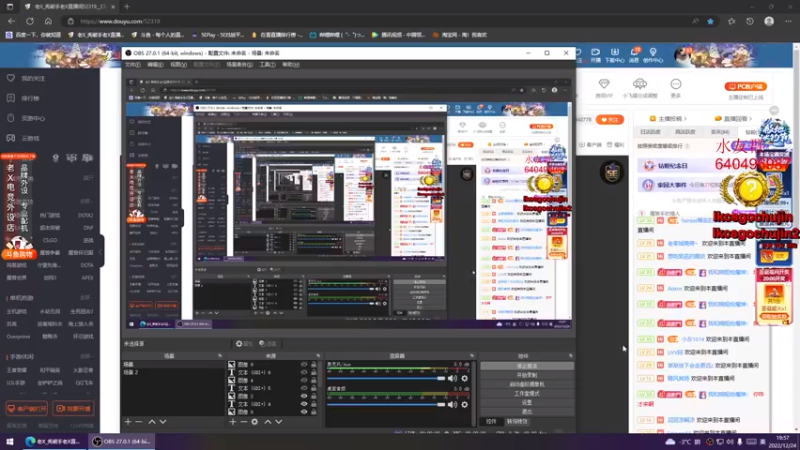Expand the 主播投稿 section arrow

pyautogui.click(x=685, y=119)
